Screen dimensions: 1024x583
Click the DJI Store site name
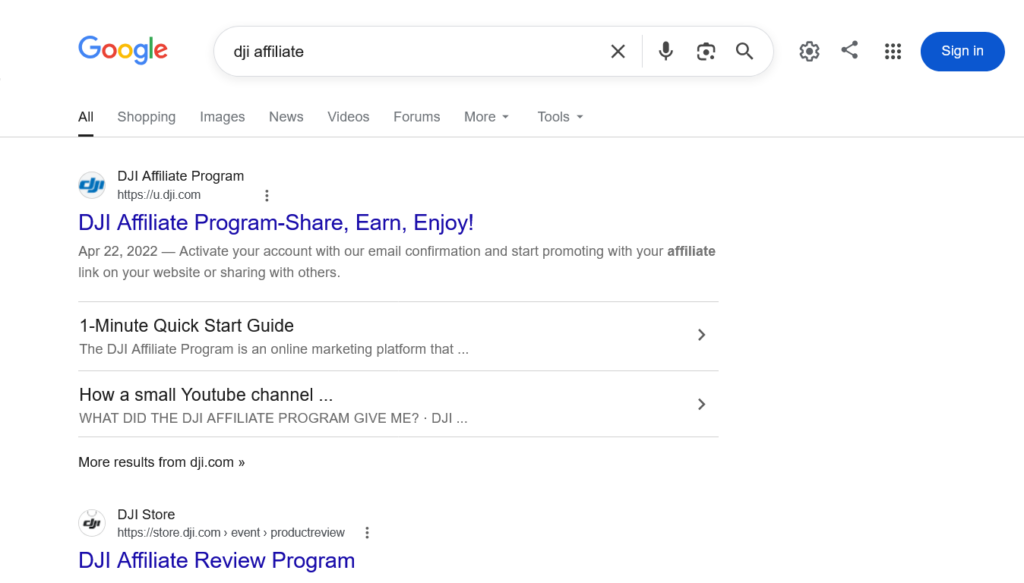pos(146,514)
